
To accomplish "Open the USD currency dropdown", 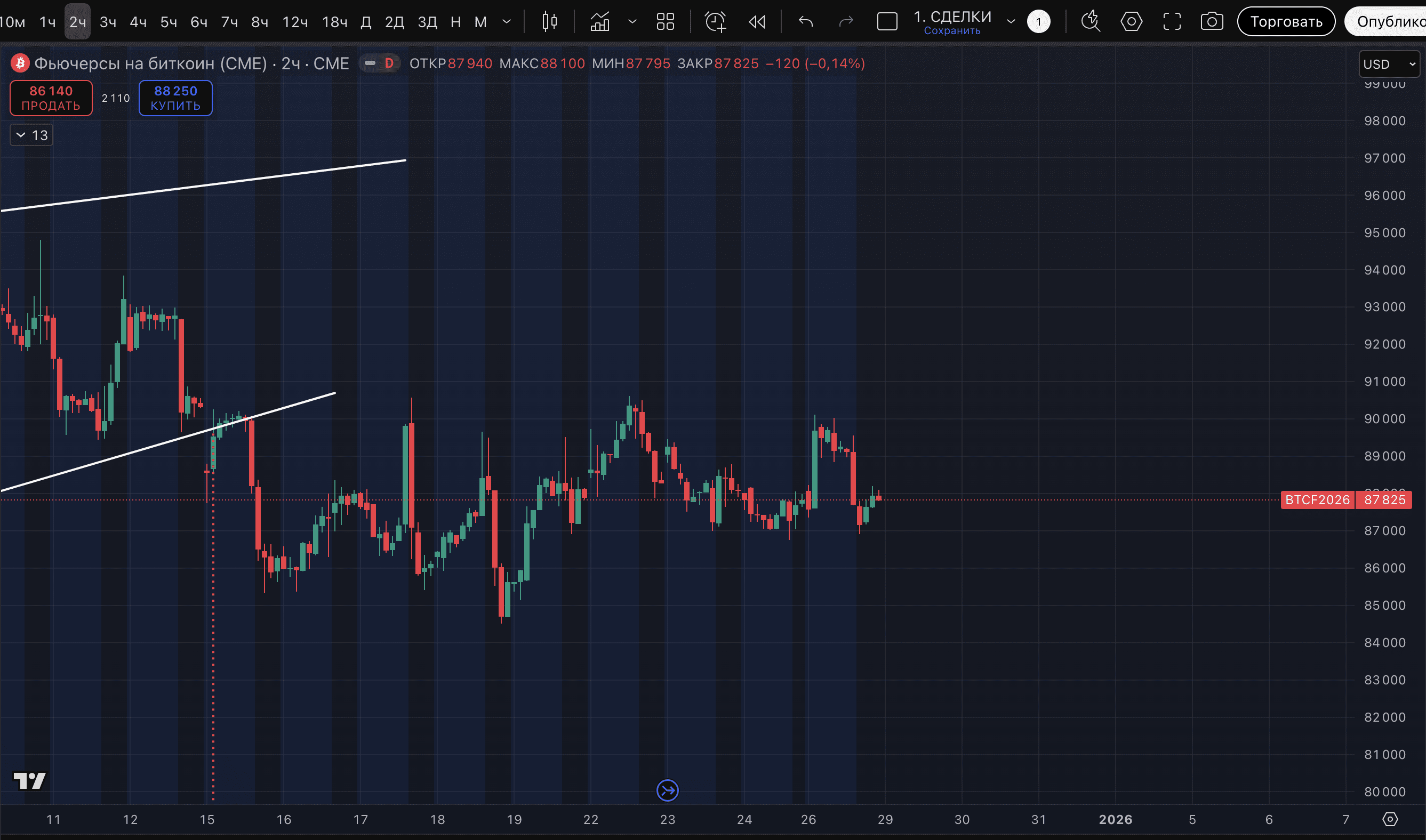I will tap(1389, 64).
